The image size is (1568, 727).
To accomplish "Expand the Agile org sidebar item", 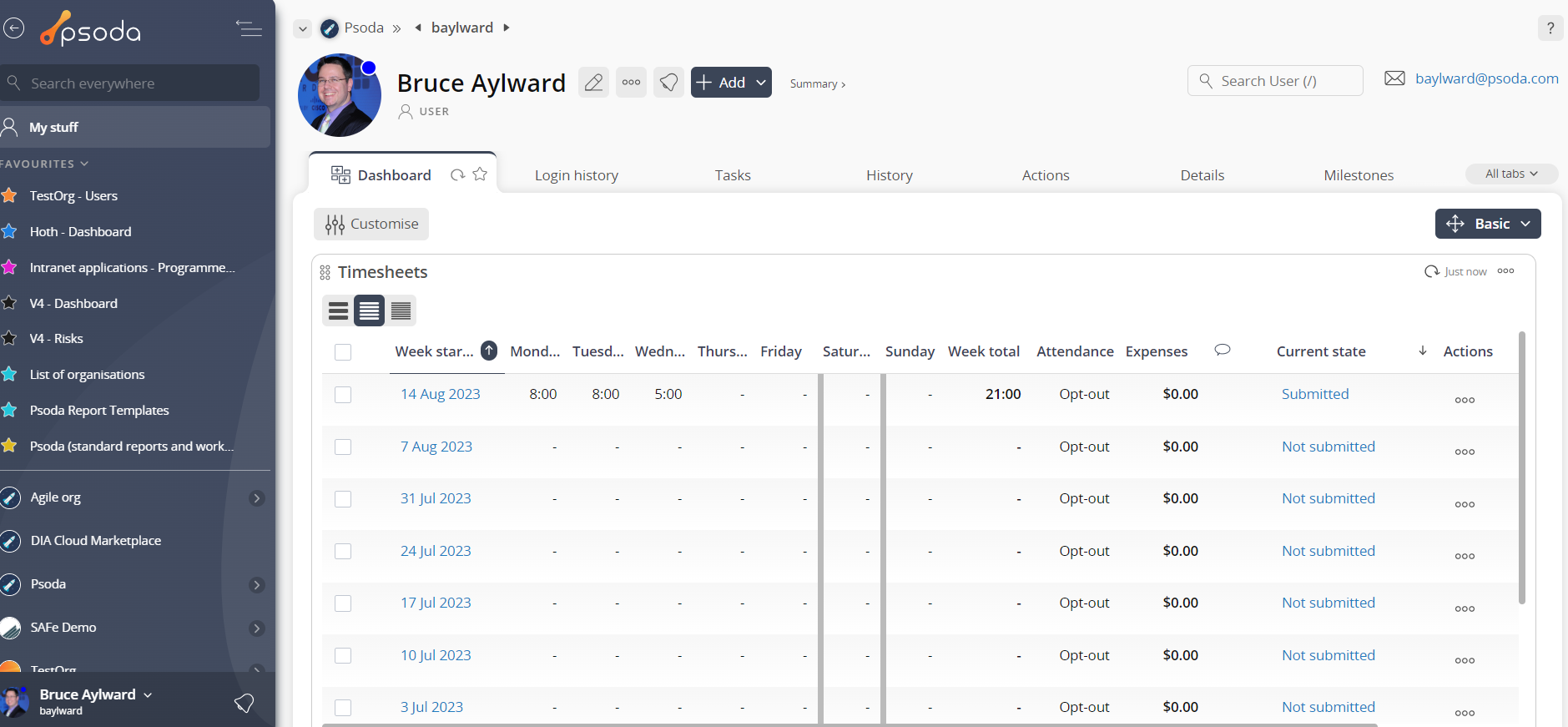I will 257,498.
